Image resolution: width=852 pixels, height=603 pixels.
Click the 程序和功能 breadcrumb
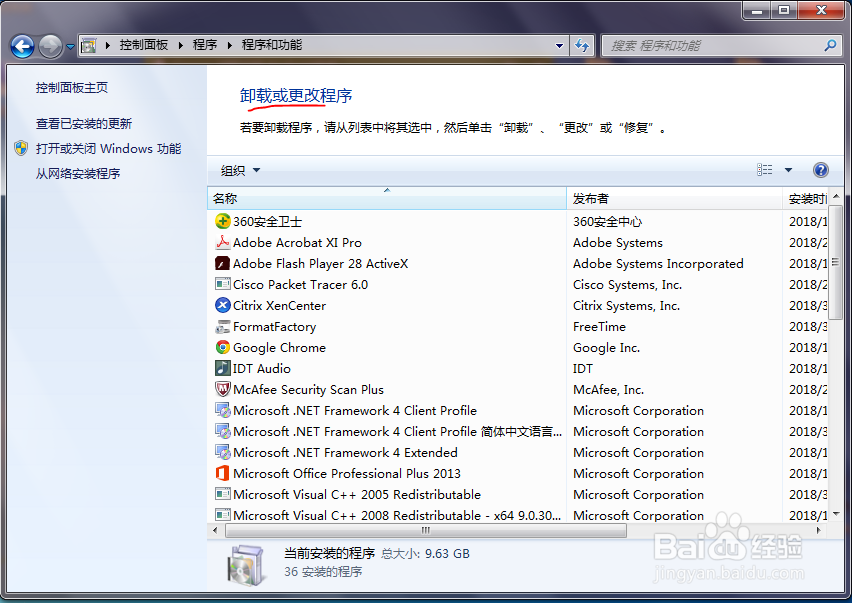[x=272, y=45]
